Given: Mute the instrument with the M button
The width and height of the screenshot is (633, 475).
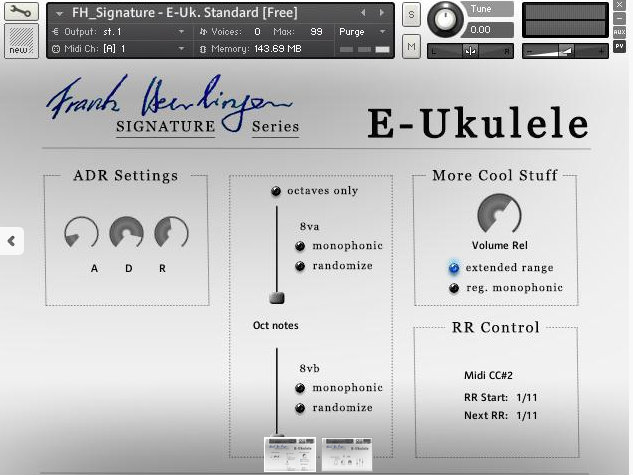Looking at the screenshot, I should (411, 46).
